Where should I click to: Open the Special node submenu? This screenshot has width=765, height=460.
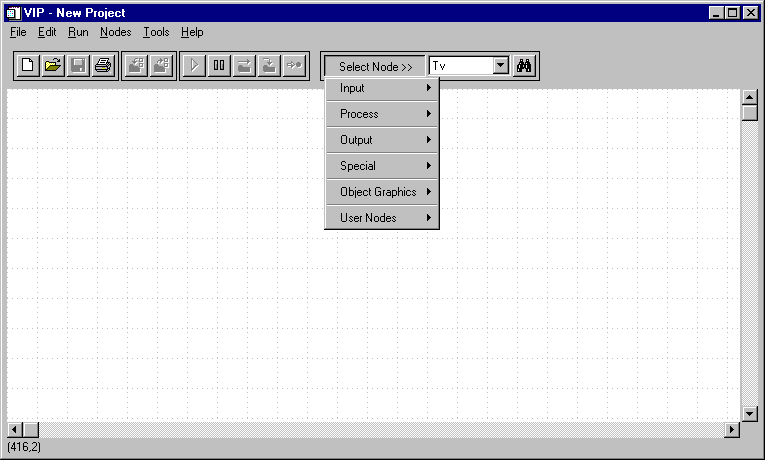click(382, 166)
